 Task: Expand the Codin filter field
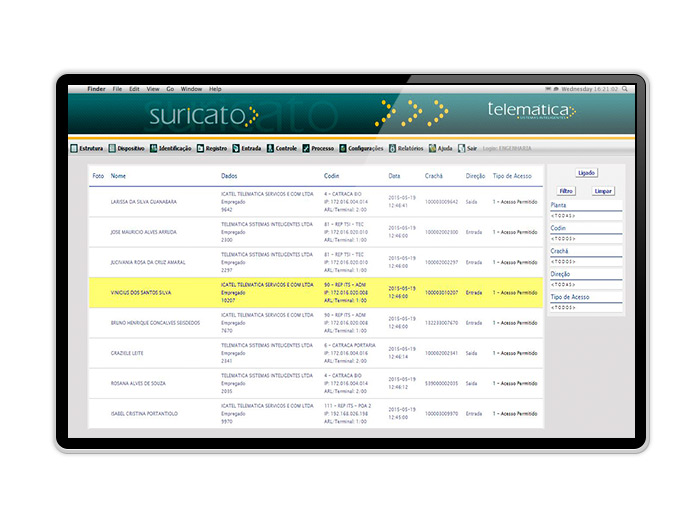pyautogui.click(x=586, y=238)
